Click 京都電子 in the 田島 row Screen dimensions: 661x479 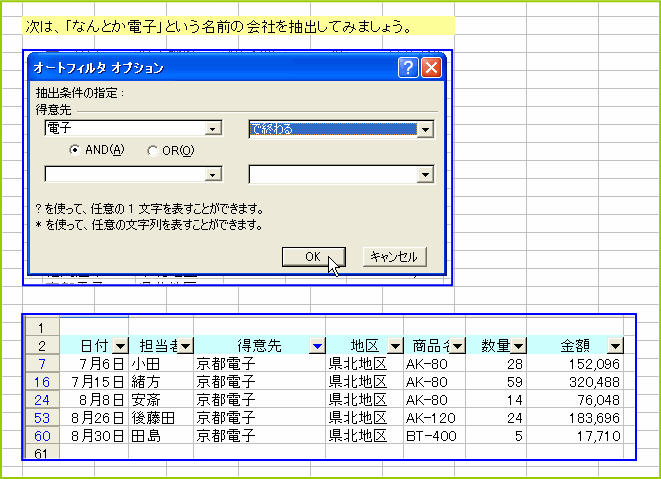[259, 436]
